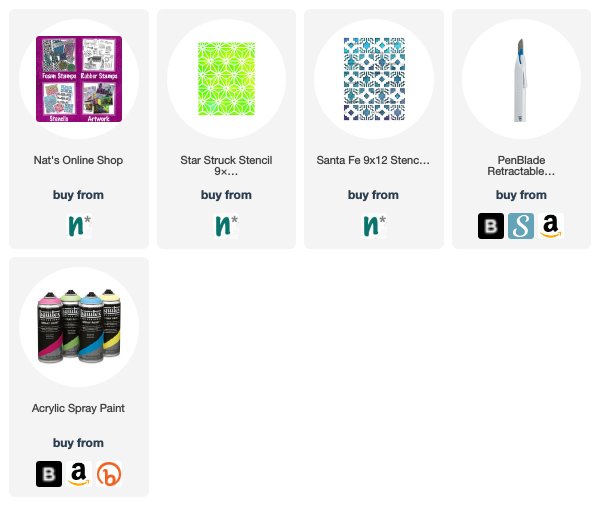Open the 'Nat's Online Shop' title link
The image size is (600, 506).
coord(78,160)
